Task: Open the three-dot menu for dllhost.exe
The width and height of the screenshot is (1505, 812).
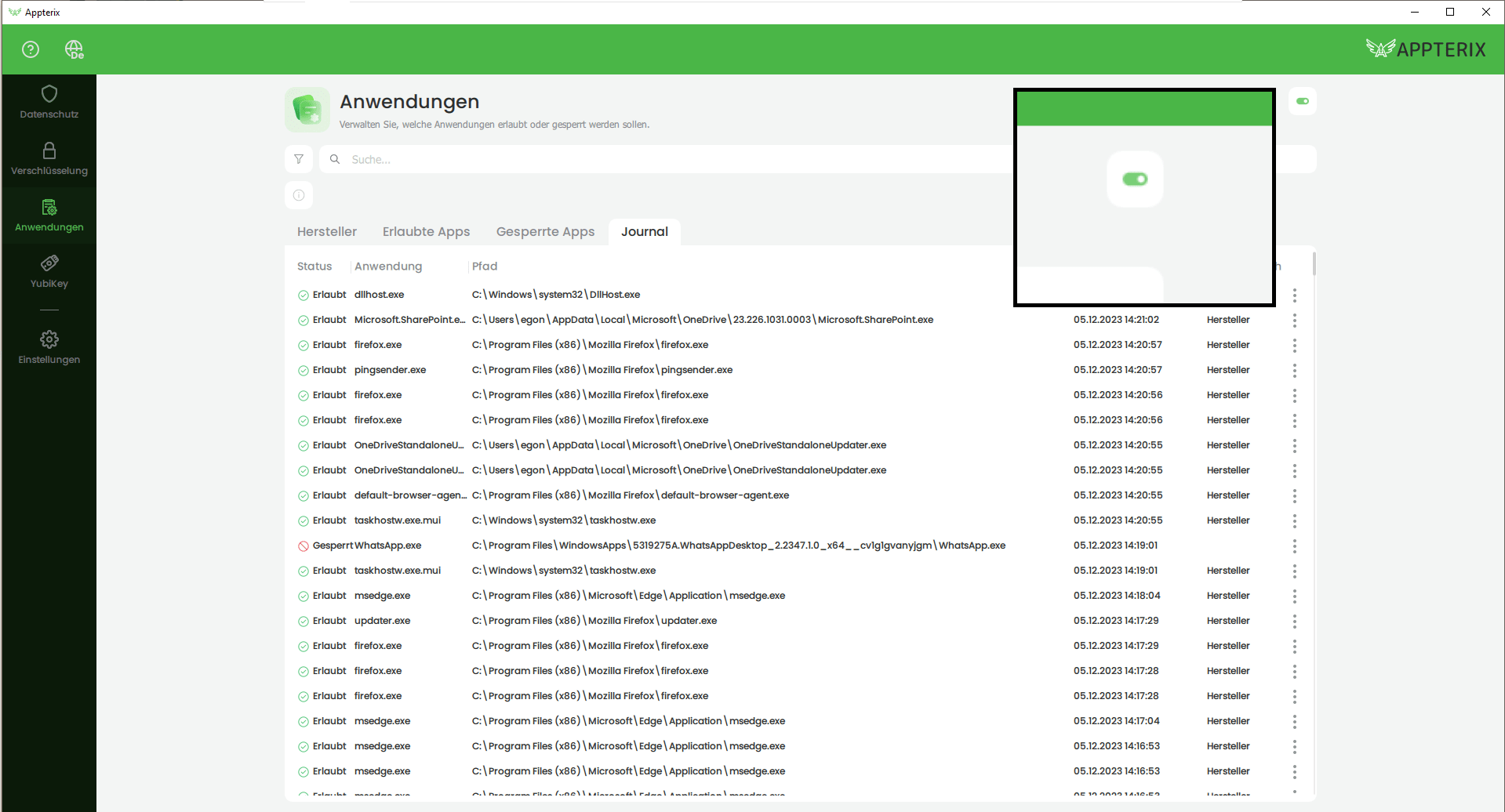Action: pyautogui.click(x=1295, y=295)
